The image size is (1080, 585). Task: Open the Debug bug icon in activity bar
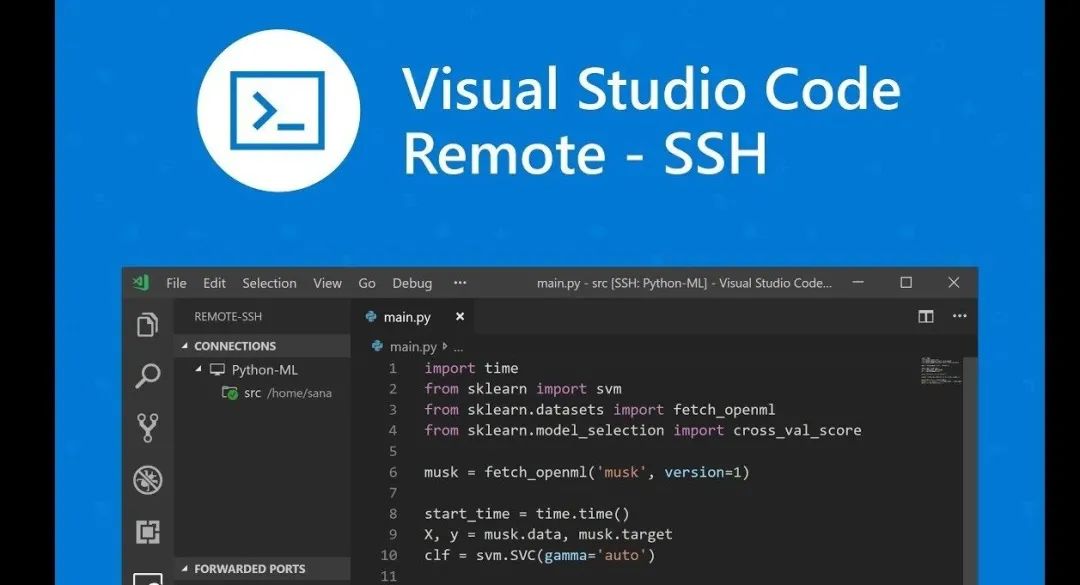click(147, 480)
